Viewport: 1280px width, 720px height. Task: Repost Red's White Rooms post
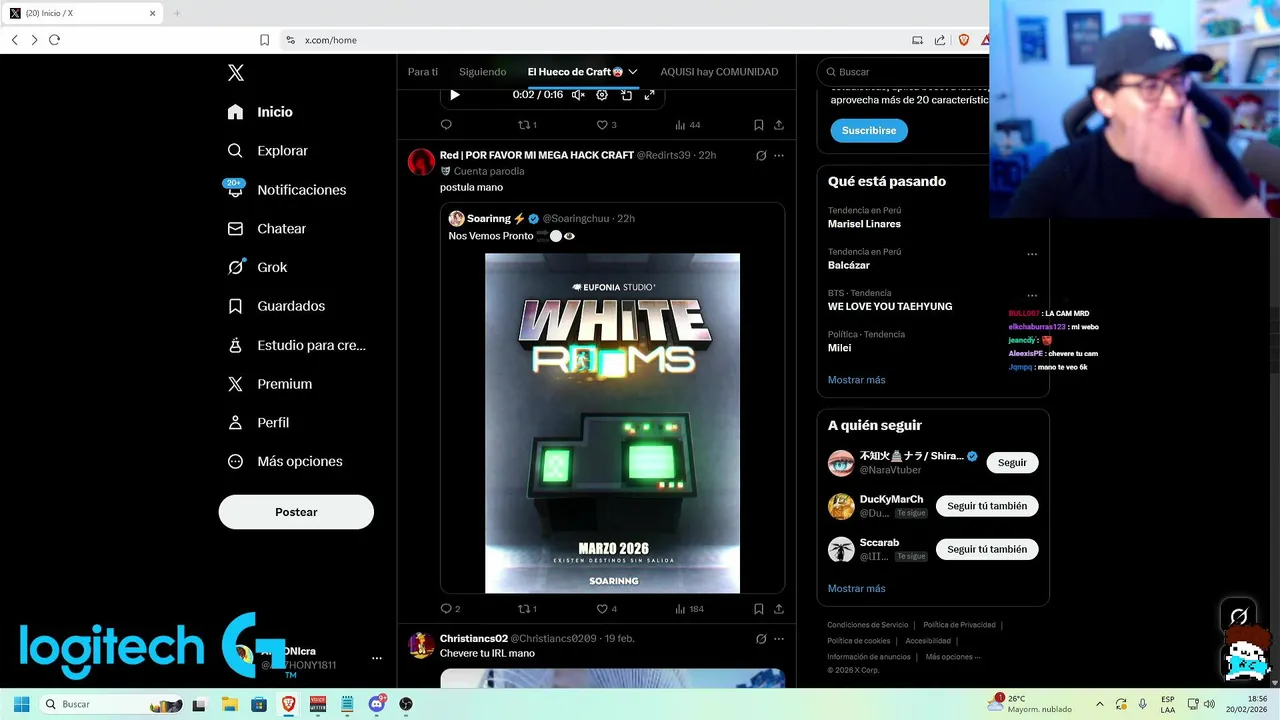click(x=527, y=609)
